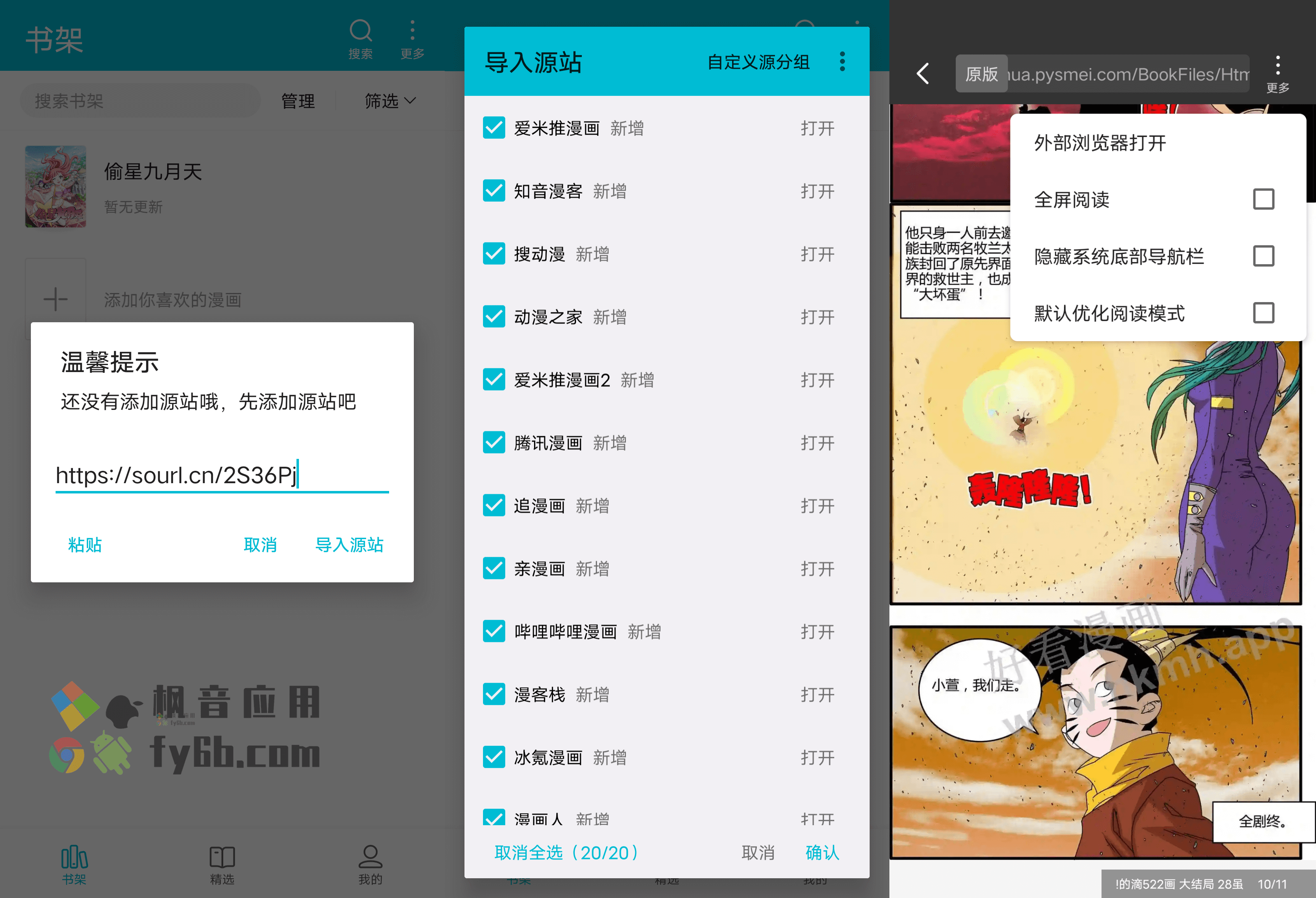Click 确认 to import sources

(822, 853)
